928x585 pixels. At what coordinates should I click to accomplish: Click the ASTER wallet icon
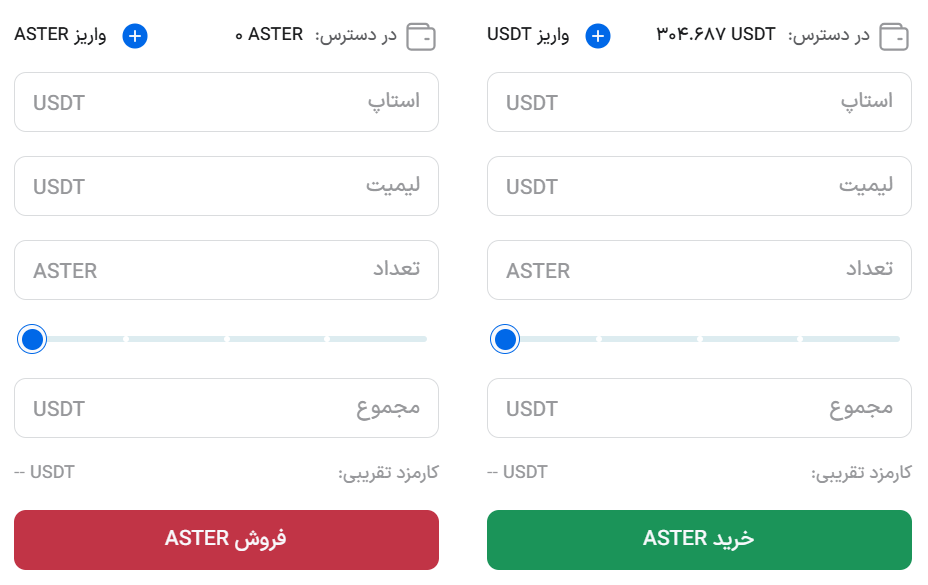(421, 37)
